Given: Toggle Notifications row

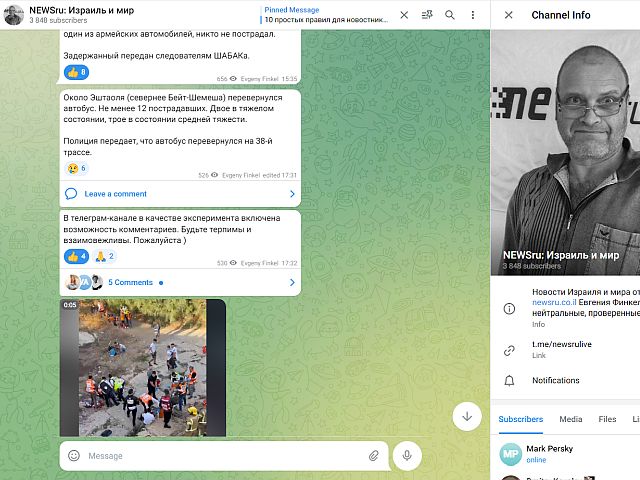Looking at the screenshot, I should (565, 380).
